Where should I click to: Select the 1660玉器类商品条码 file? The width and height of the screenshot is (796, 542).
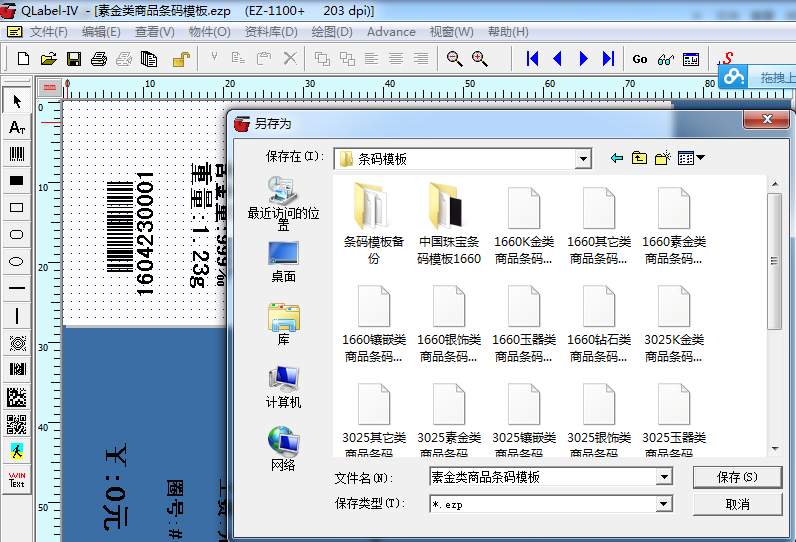tap(524, 324)
